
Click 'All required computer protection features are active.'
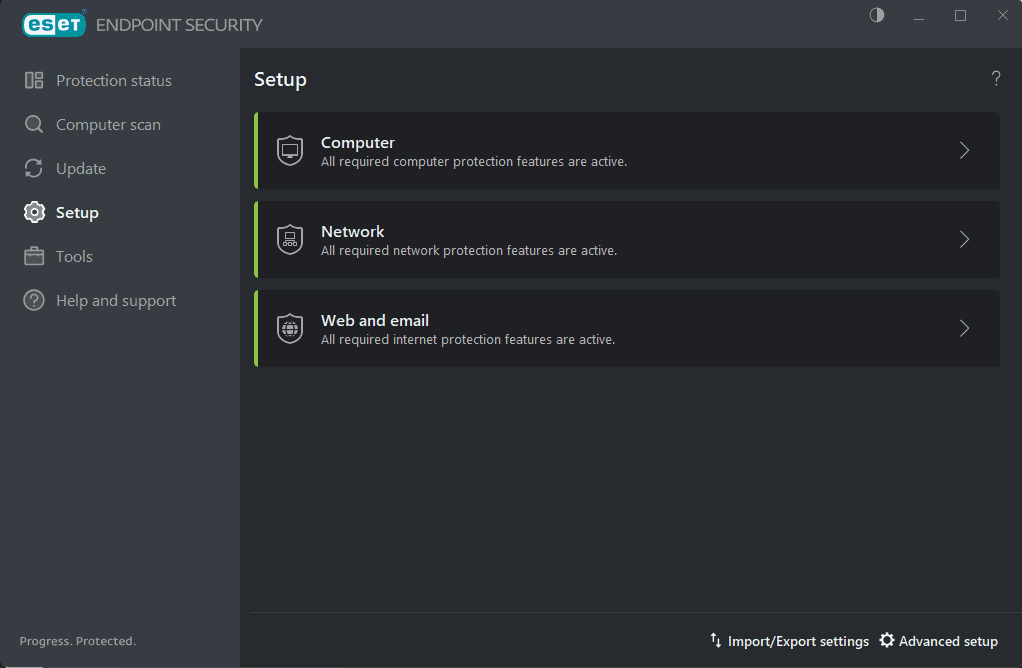point(474,162)
